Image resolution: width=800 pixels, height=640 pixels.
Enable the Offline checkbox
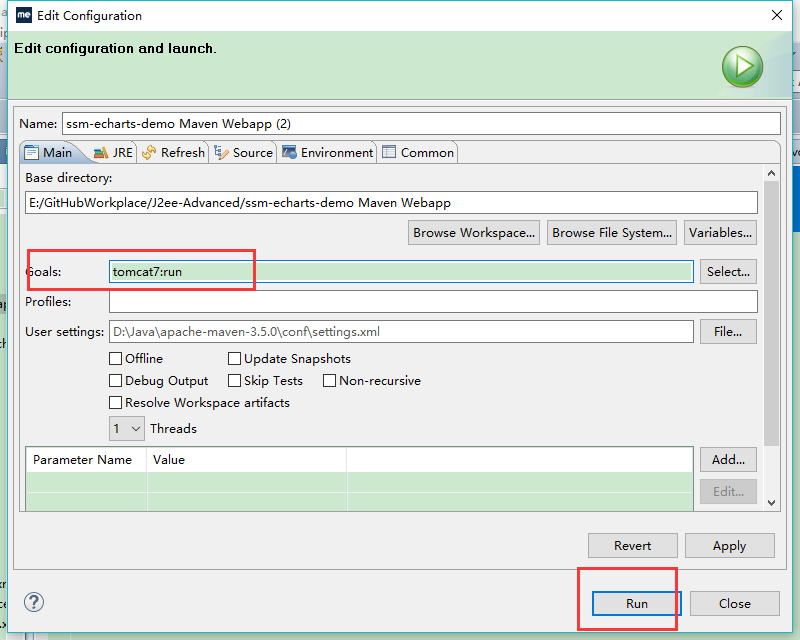point(116,359)
